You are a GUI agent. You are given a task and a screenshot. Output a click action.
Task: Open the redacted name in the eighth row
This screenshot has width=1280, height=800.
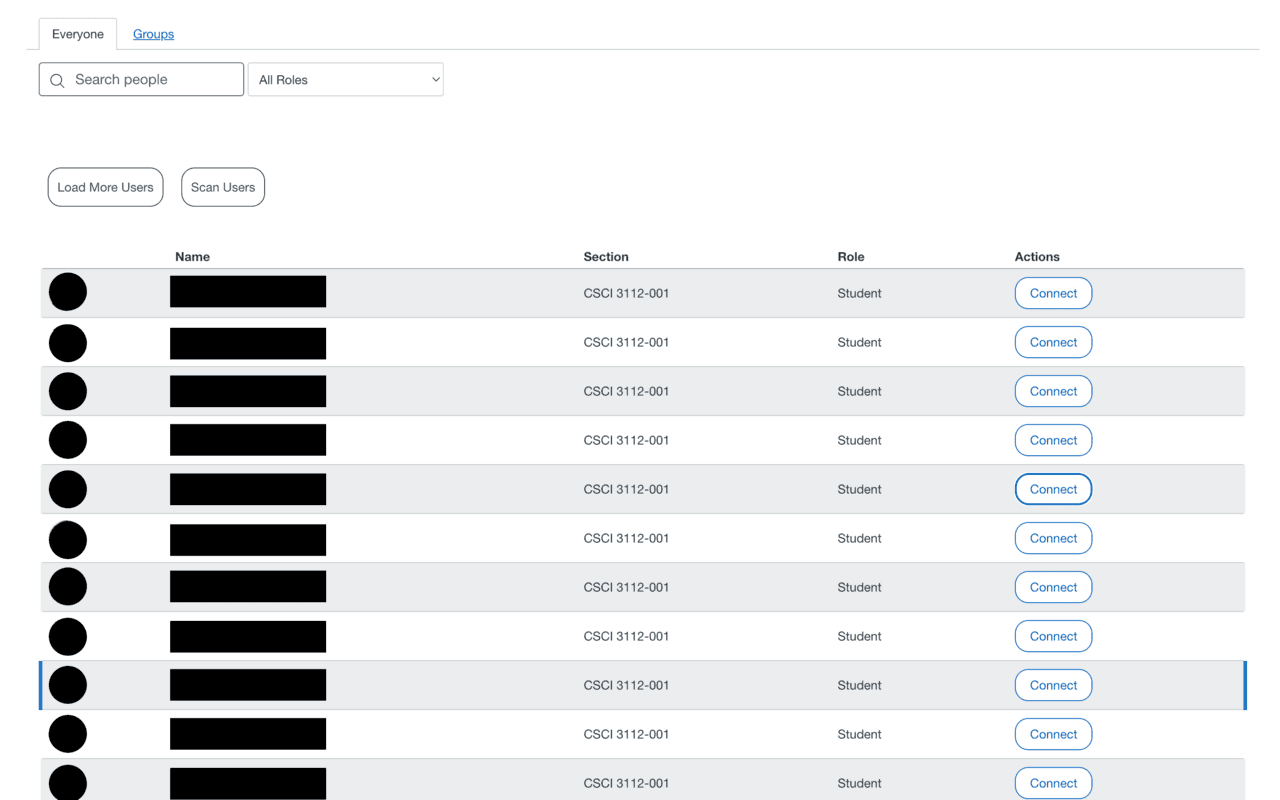coord(248,636)
